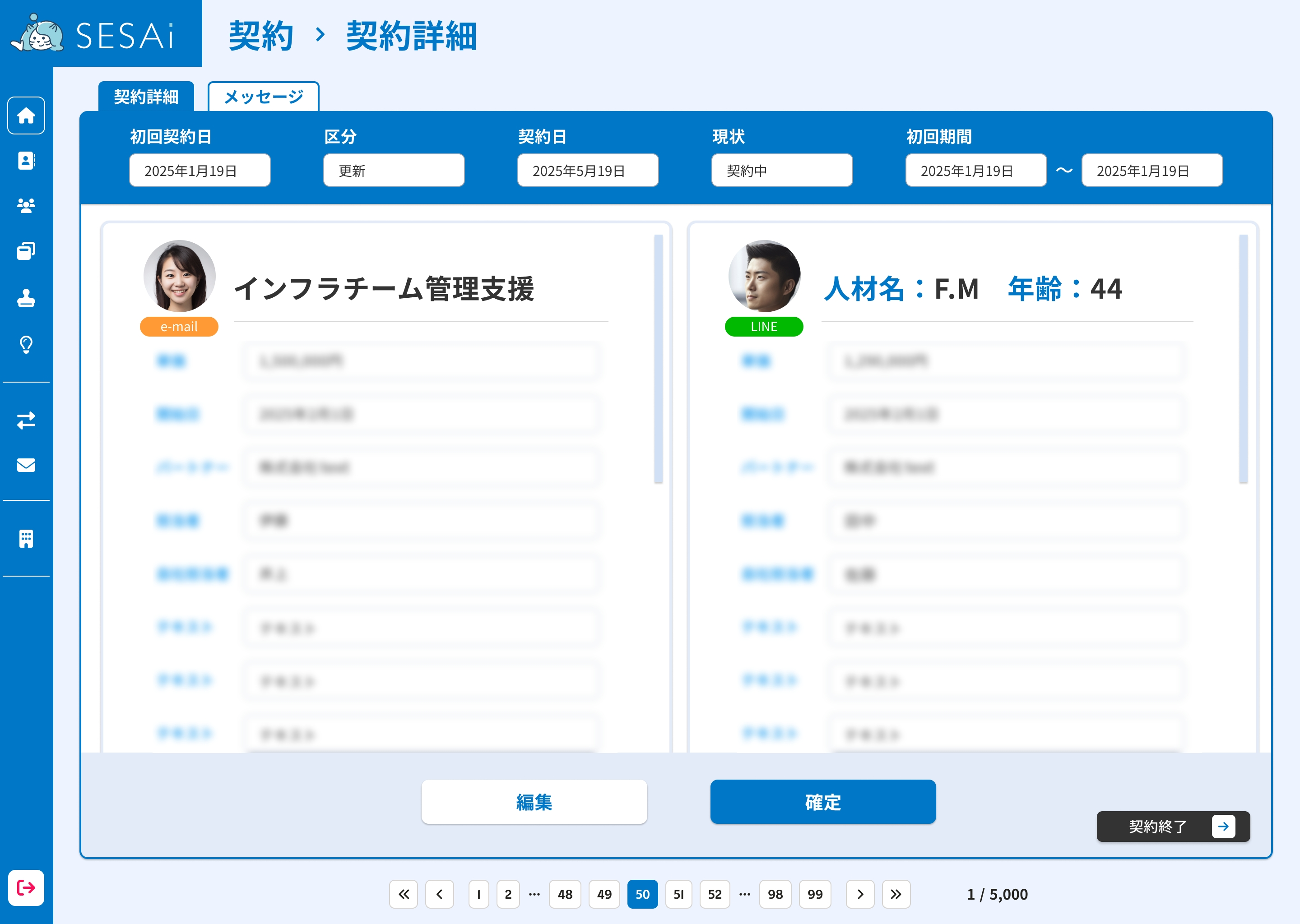Click the logout icon at sidebar bottom
This screenshot has width=1300, height=924.
pyautogui.click(x=26, y=887)
